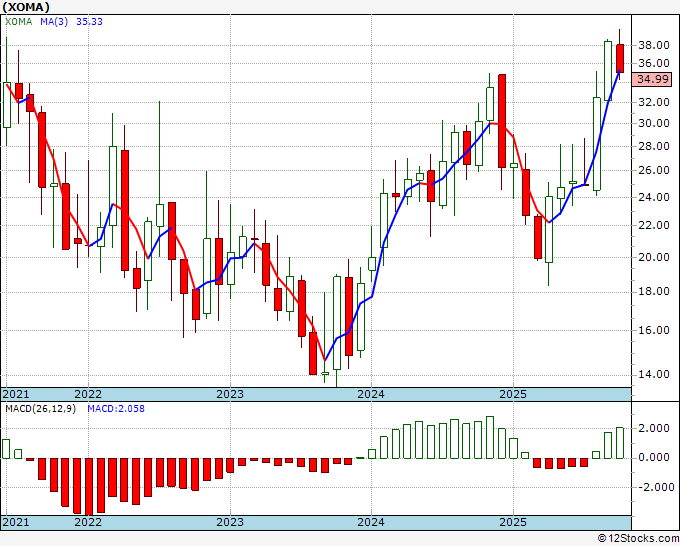Click the 36.00 price axis label
The image size is (680, 546).
coord(654,63)
